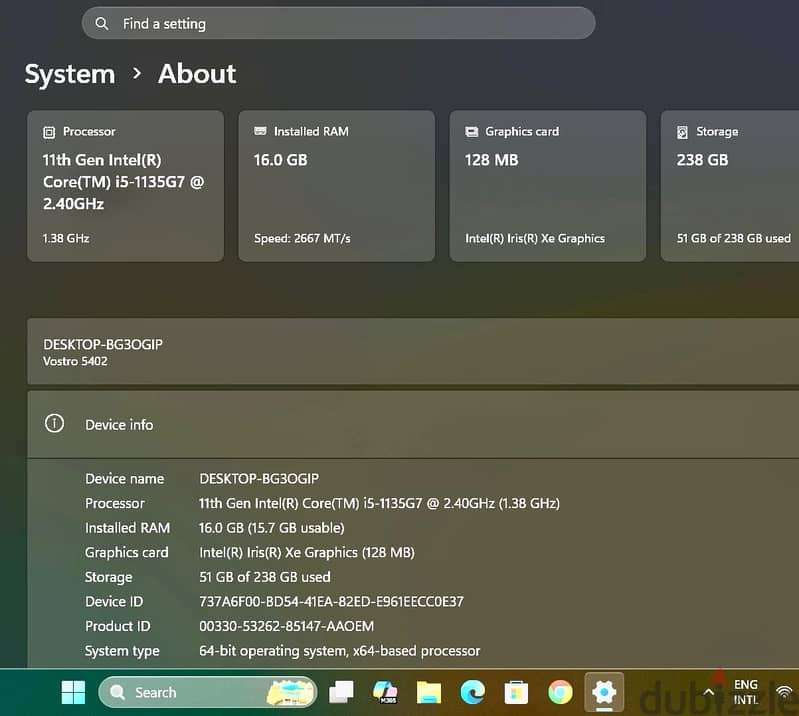Click the Device ID value 737A6F00-BD54

[331, 602]
